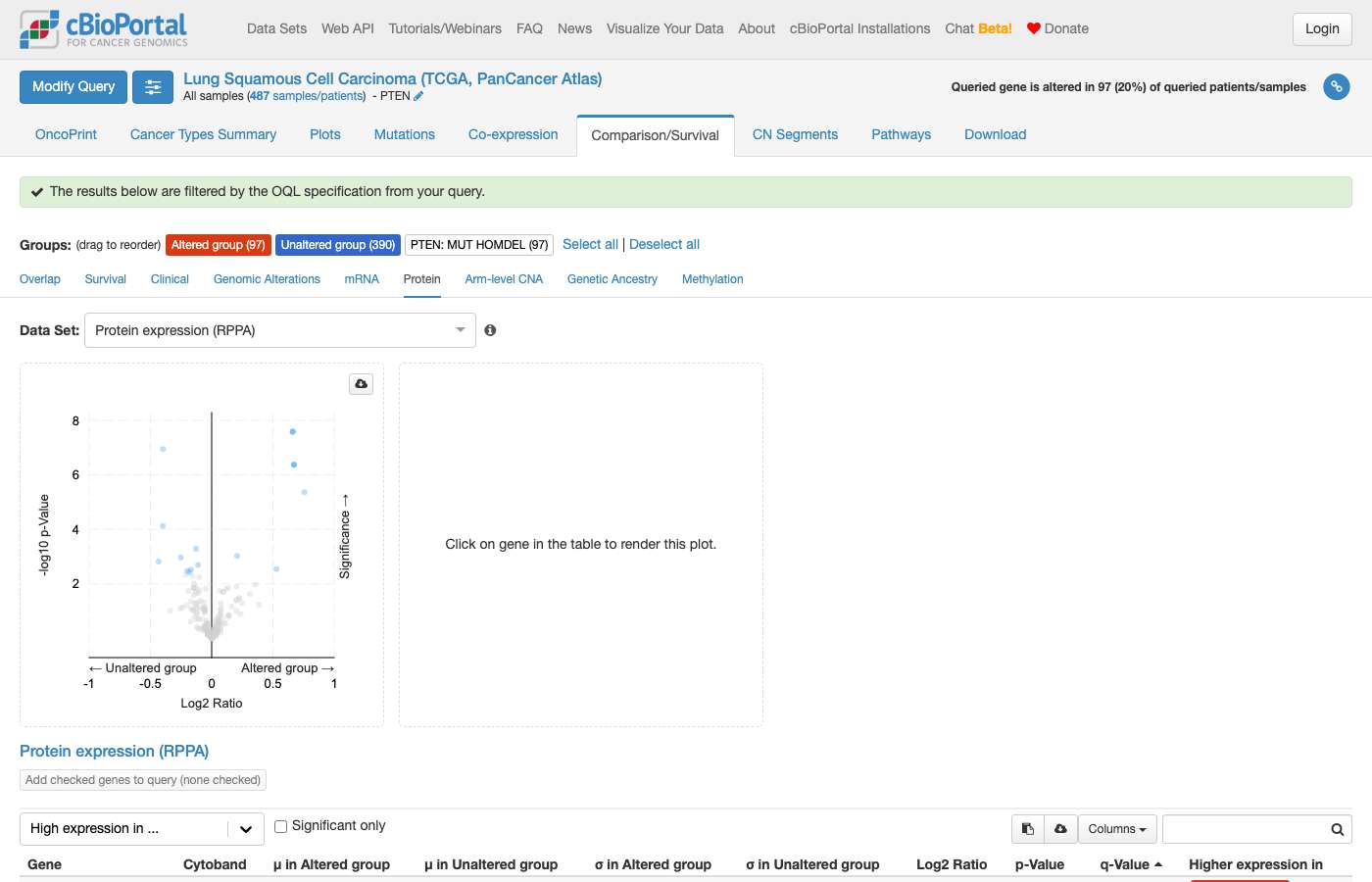This screenshot has height=882, width=1372.
Task: Sort table by Log2 Ratio column
Action: (x=952, y=864)
